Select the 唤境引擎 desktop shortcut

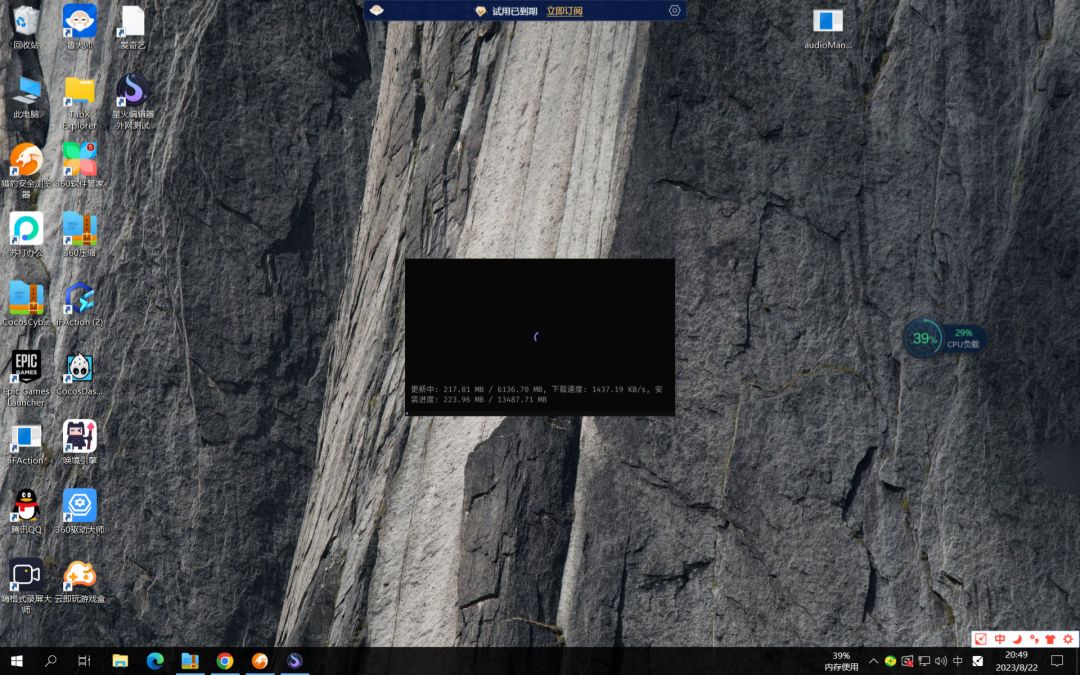point(80,442)
